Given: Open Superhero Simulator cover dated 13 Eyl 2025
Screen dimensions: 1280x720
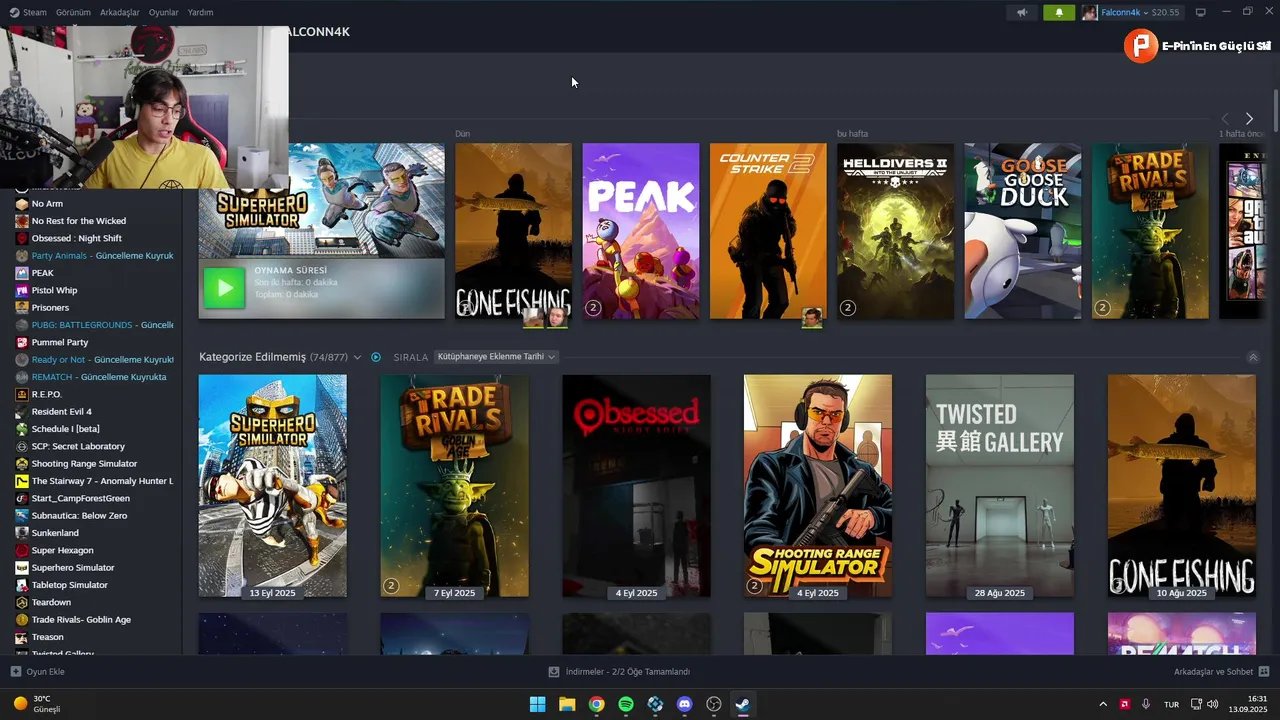Looking at the screenshot, I should [273, 486].
